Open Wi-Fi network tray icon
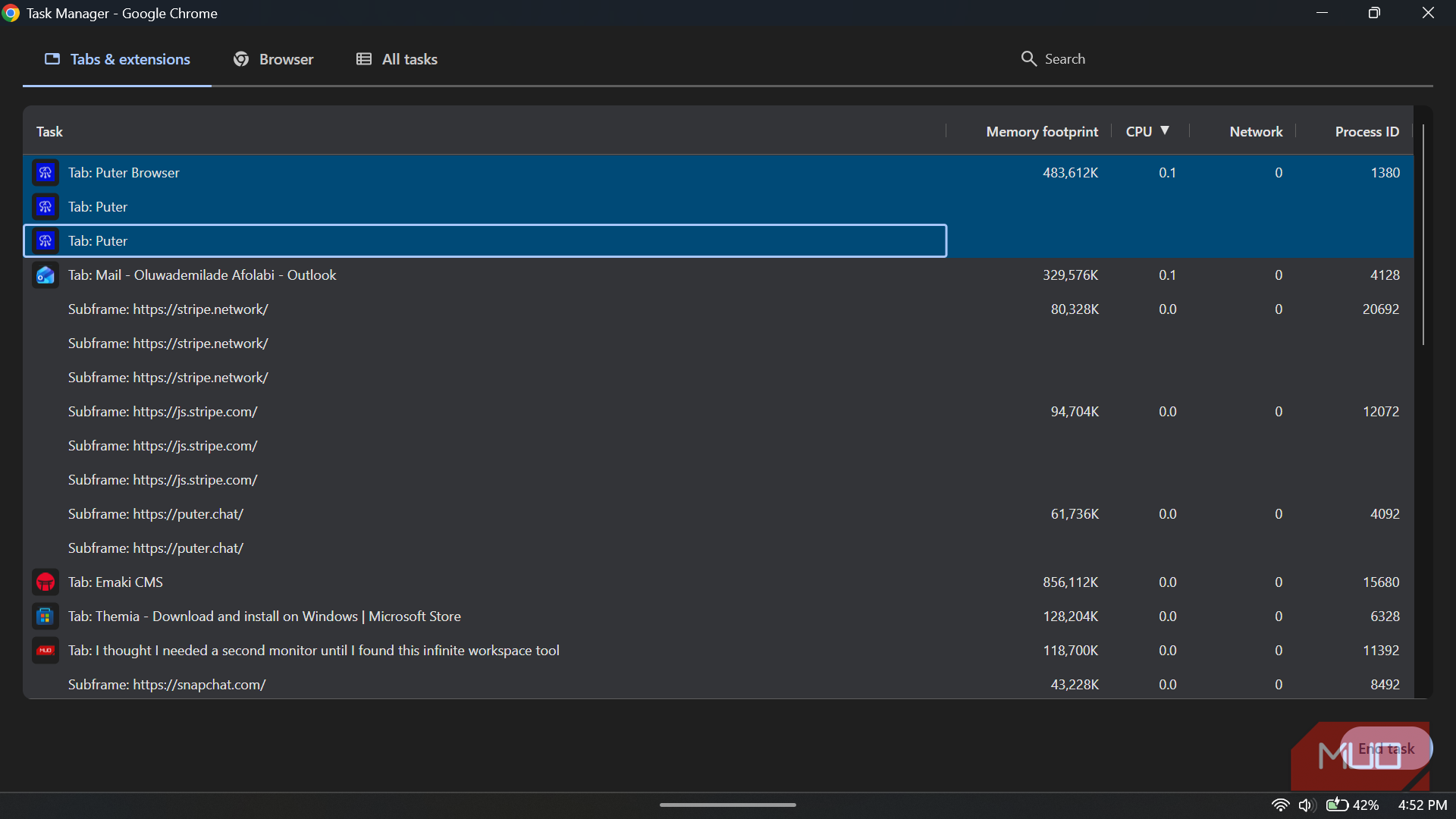 tap(1280, 805)
